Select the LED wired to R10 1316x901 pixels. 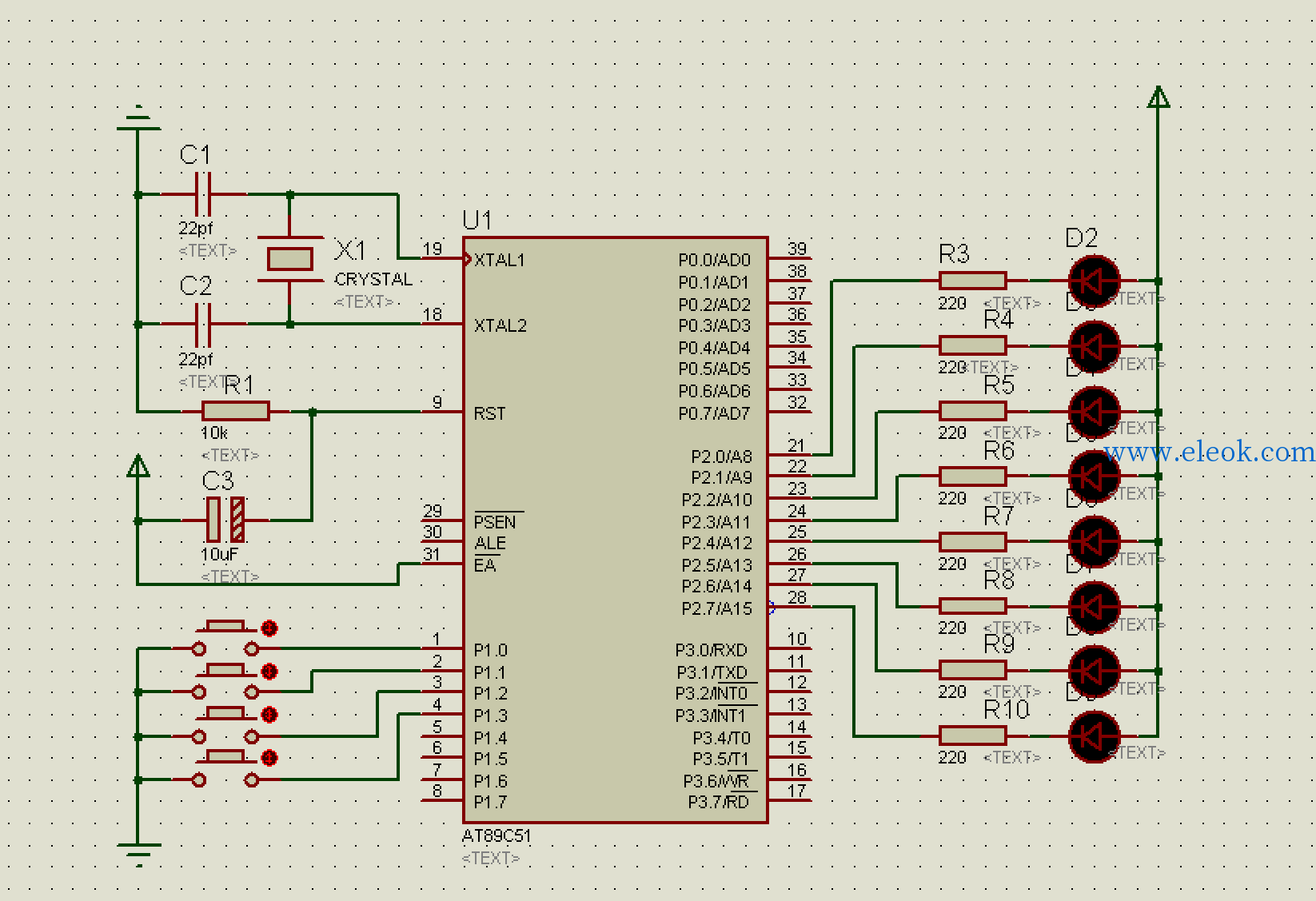pyautogui.click(x=1094, y=736)
